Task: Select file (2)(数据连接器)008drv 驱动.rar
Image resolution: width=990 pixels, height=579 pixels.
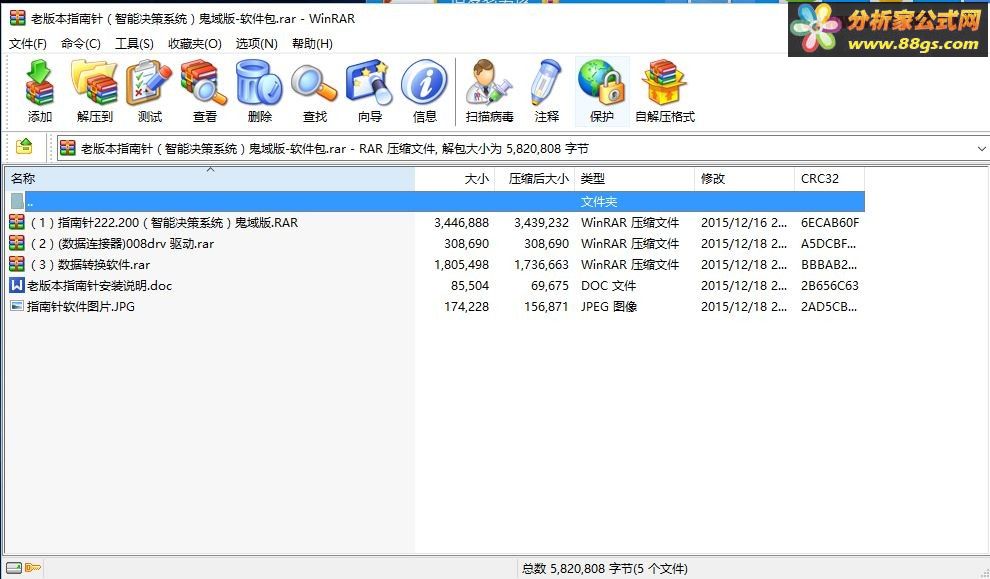Action: click(x=122, y=243)
